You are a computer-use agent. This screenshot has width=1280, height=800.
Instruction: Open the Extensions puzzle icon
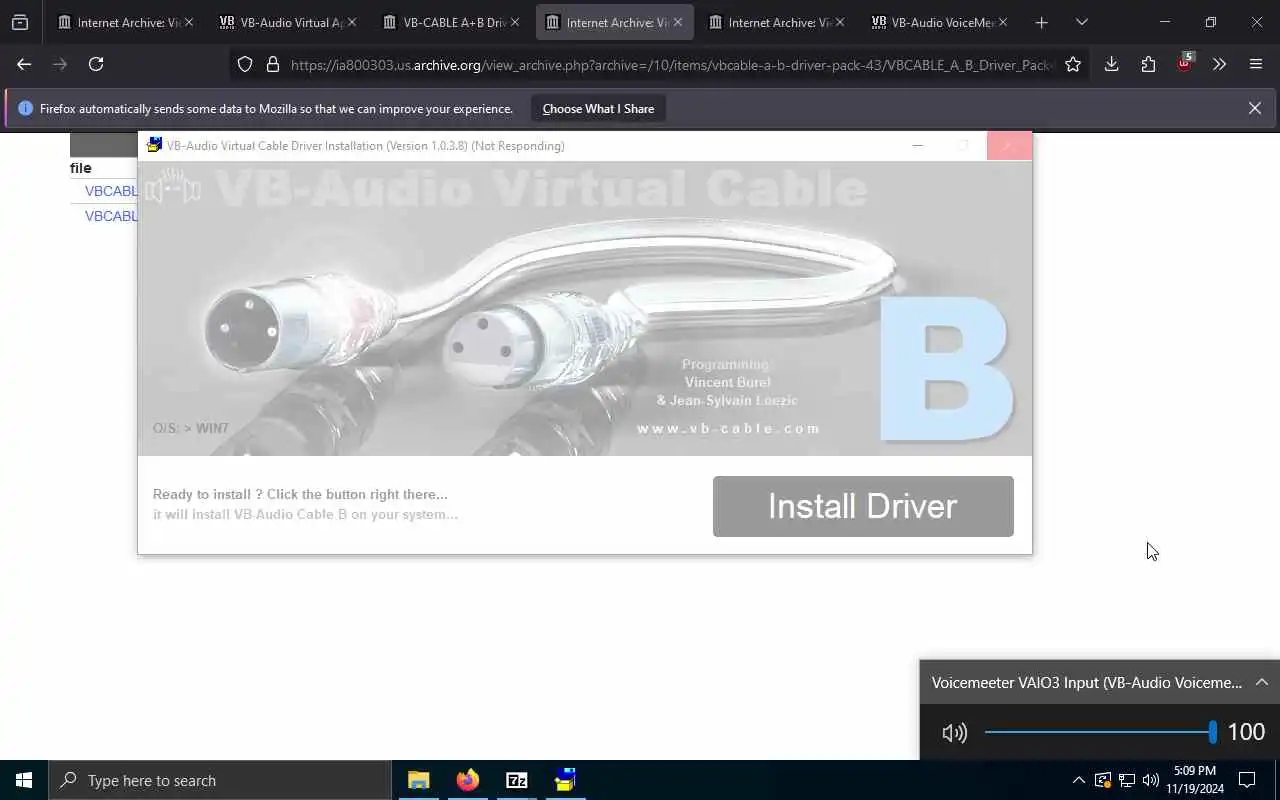(x=1148, y=64)
